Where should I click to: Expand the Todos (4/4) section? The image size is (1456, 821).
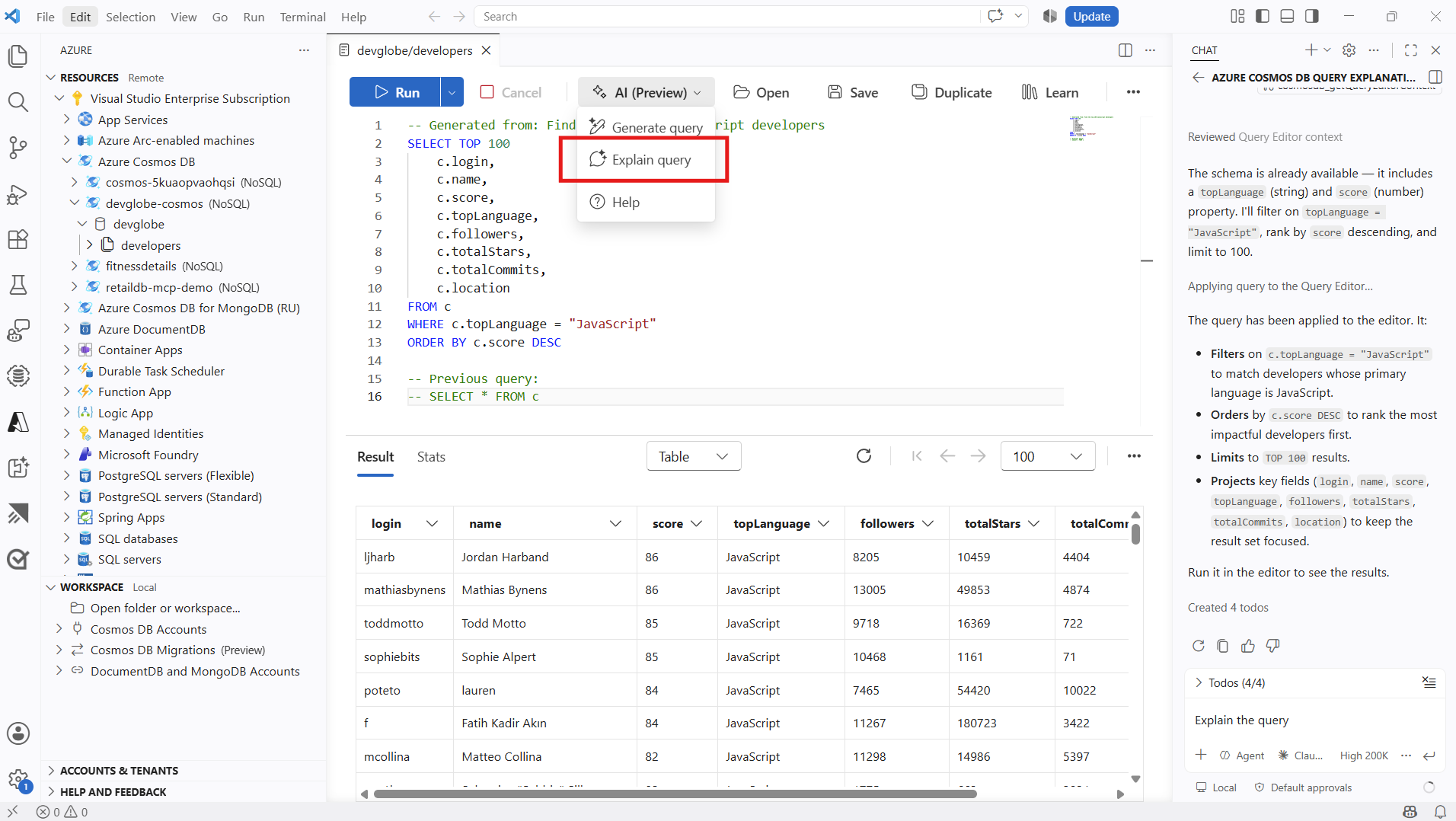(1199, 682)
